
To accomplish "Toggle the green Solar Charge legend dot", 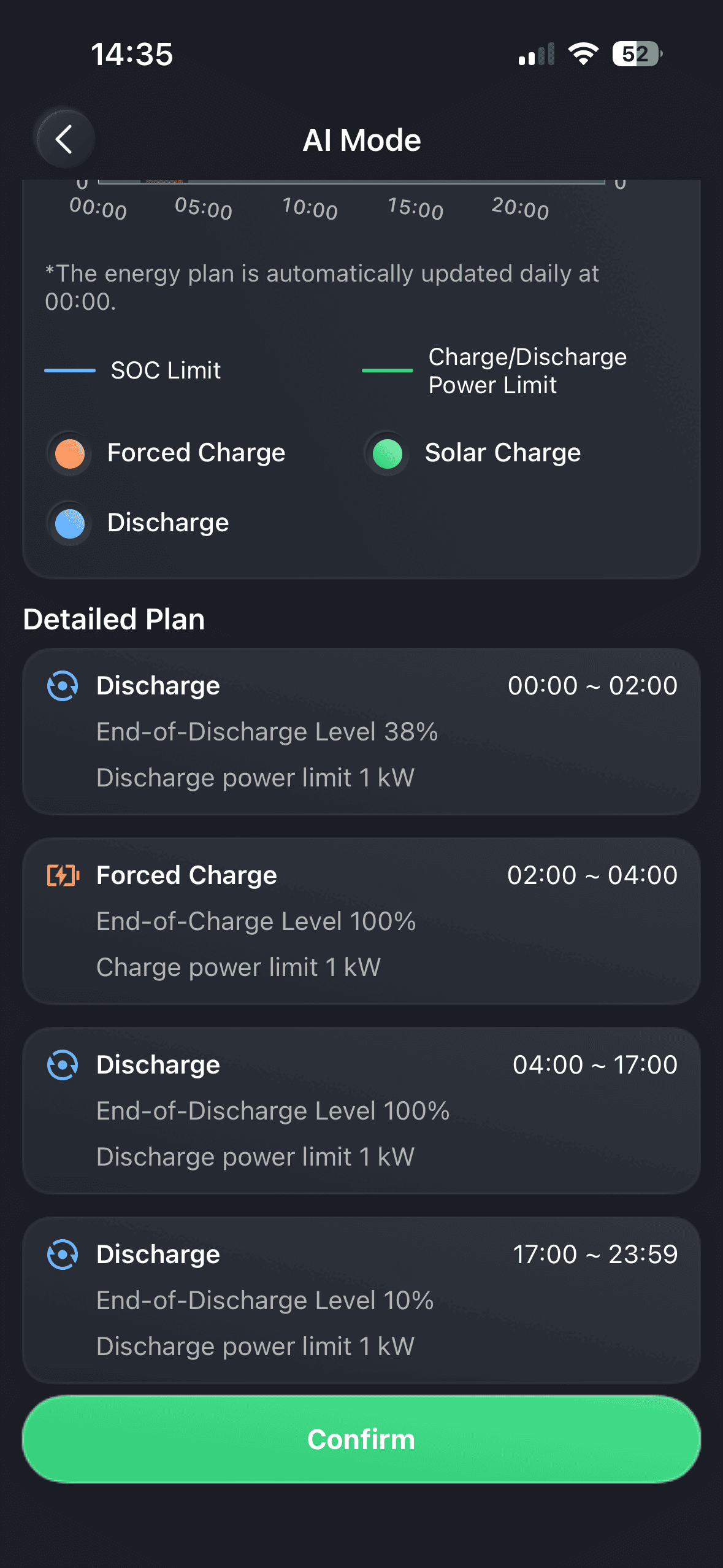I will pos(388,454).
